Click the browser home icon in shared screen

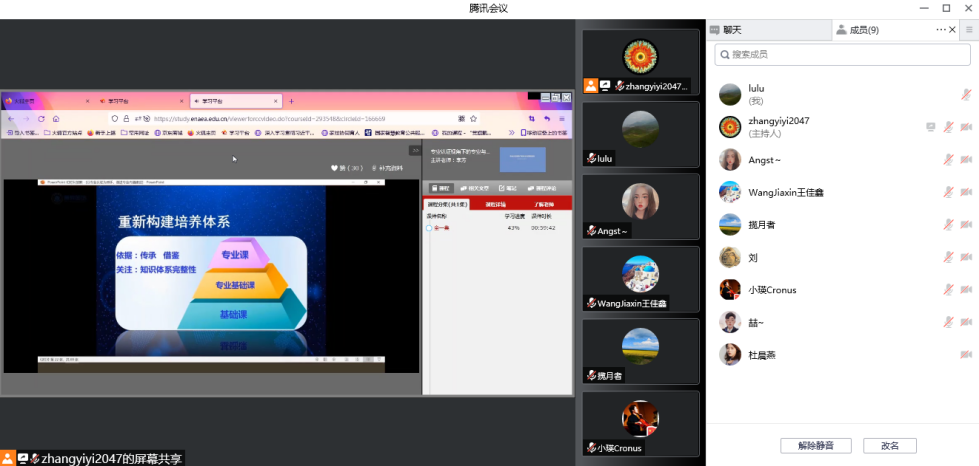coord(56,119)
